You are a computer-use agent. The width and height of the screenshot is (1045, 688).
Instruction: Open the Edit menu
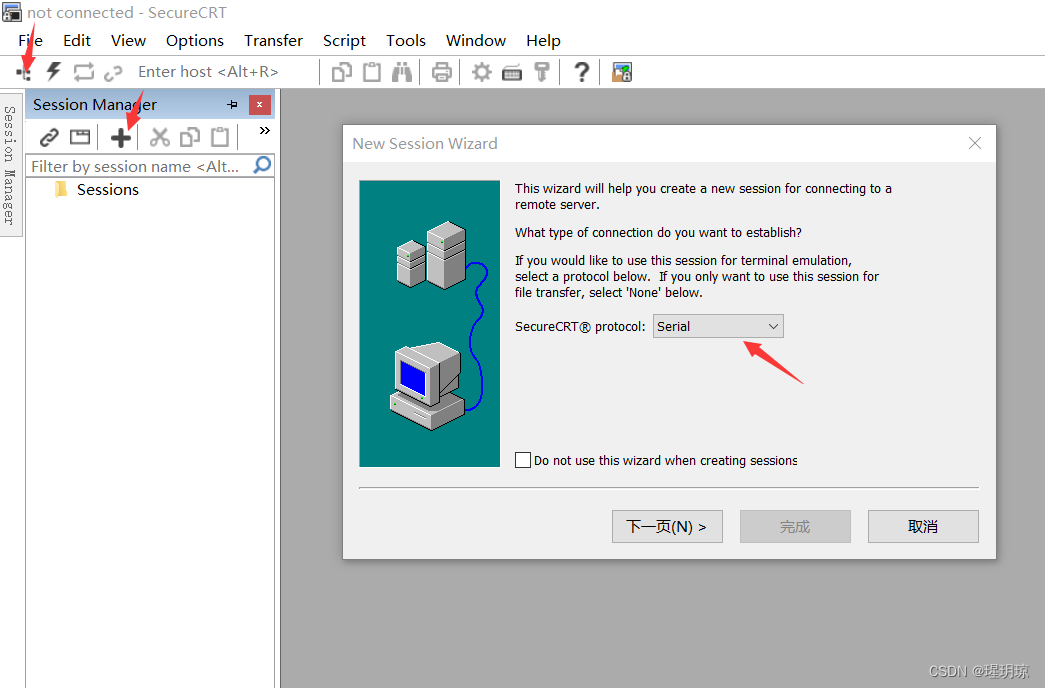[x=77, y=41]
